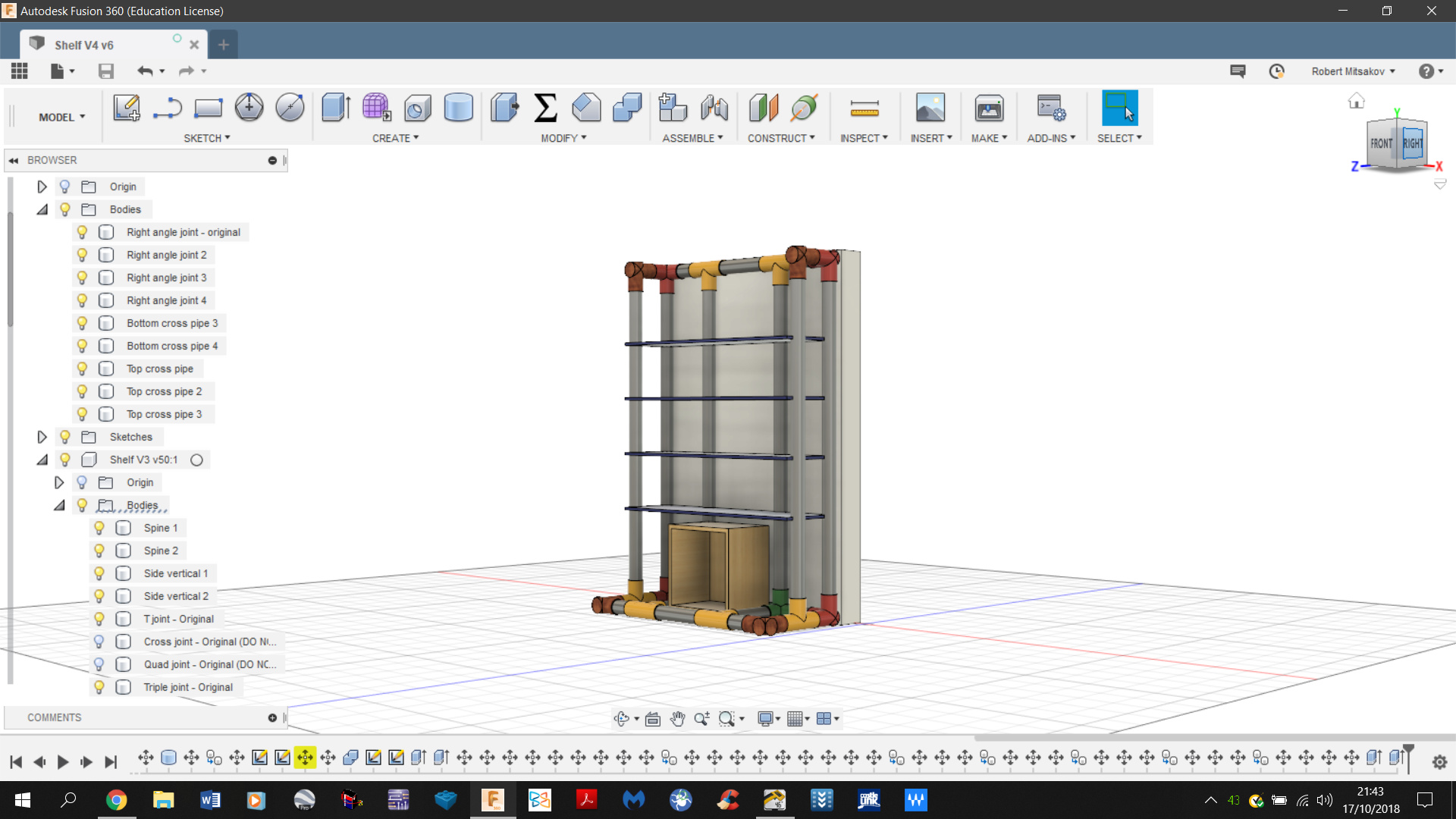Open Google Chrome from the taskbar

(x=116, y=800)
